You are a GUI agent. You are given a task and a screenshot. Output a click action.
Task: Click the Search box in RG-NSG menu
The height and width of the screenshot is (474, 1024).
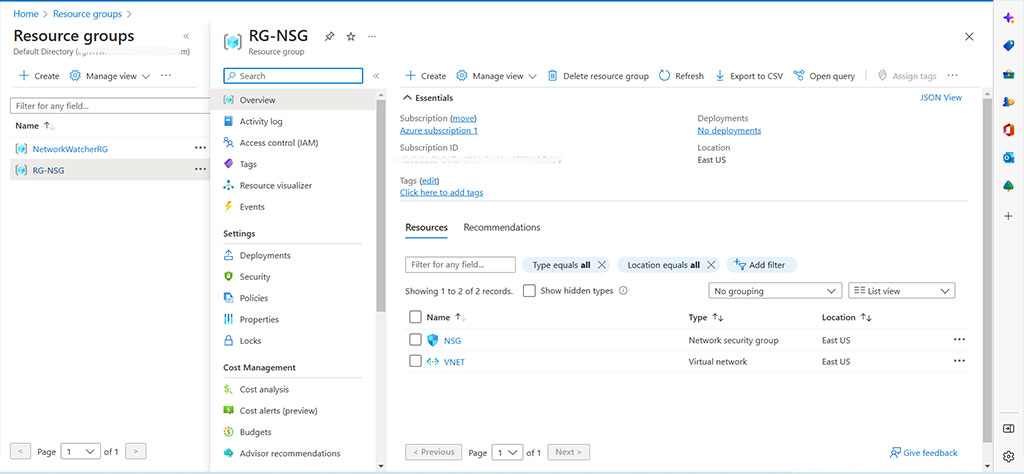coord(293,76)
